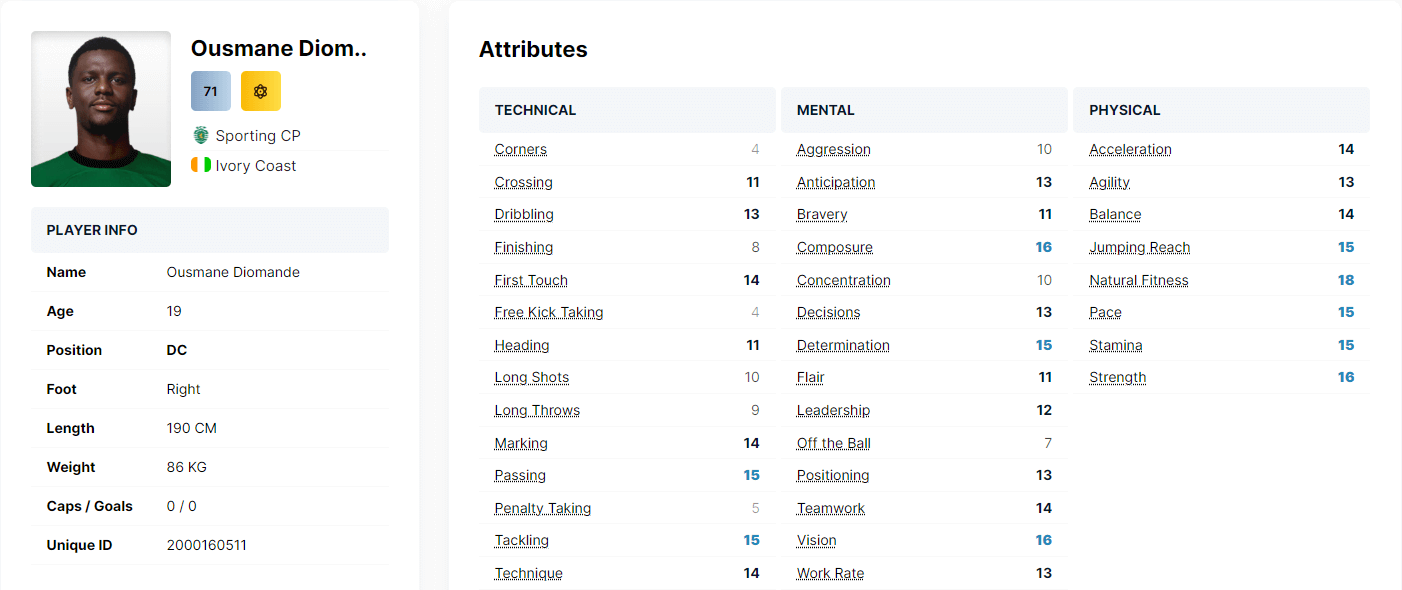This screenshot has width=1402, height=590.
Task: Open the Jumping Reach attribute link
Action: point(1139,247)
